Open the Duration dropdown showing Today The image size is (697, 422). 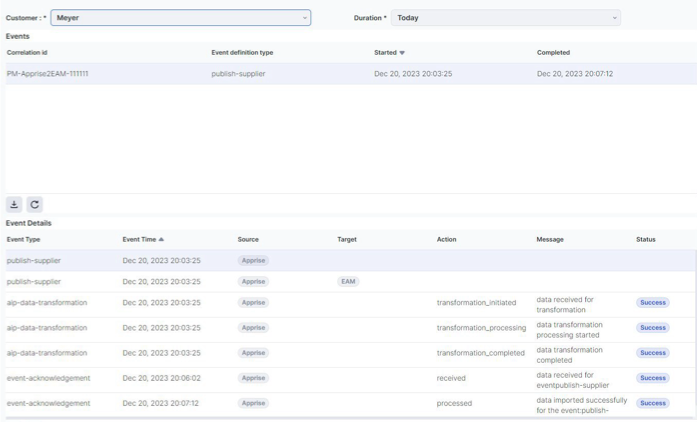505,18
